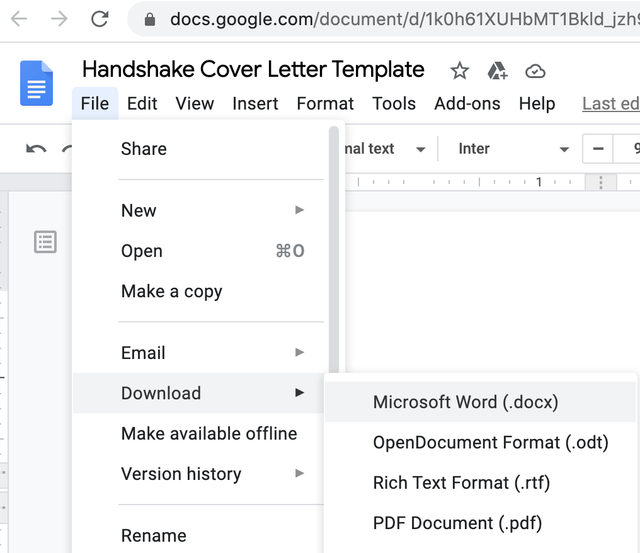
Task: Select Make available offline
Action: 198,433
